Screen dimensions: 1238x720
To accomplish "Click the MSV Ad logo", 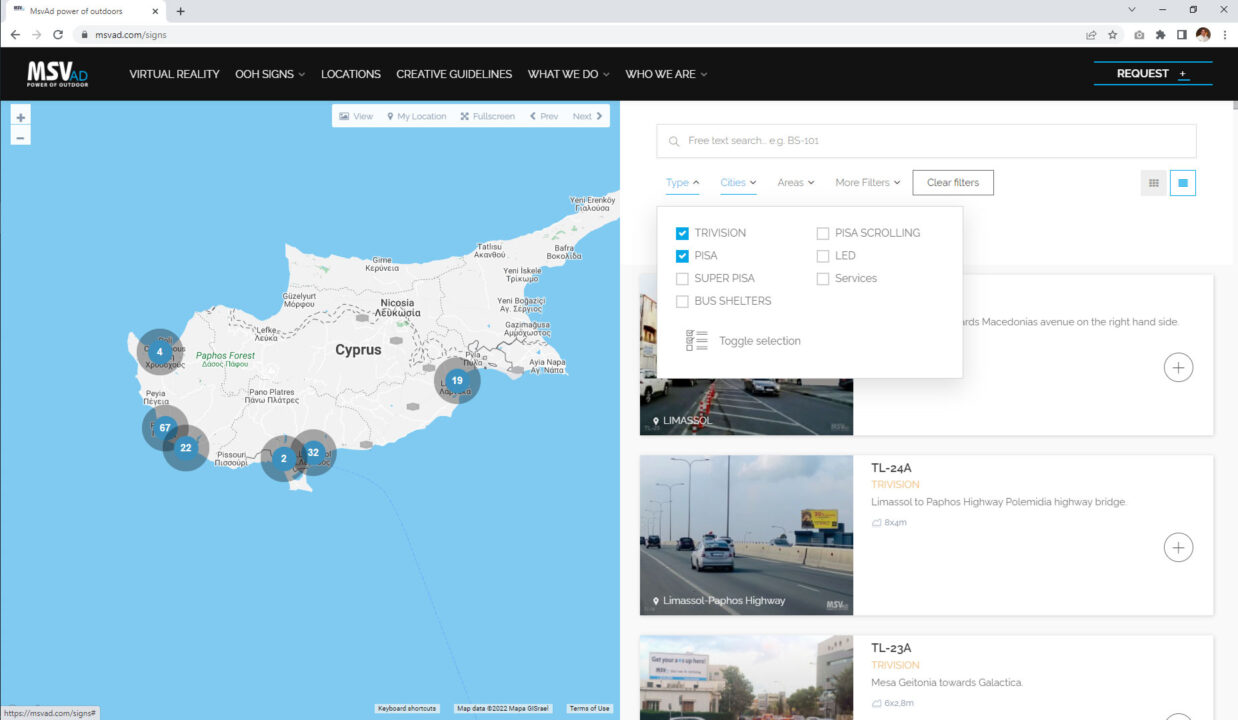I will point(58,73).
